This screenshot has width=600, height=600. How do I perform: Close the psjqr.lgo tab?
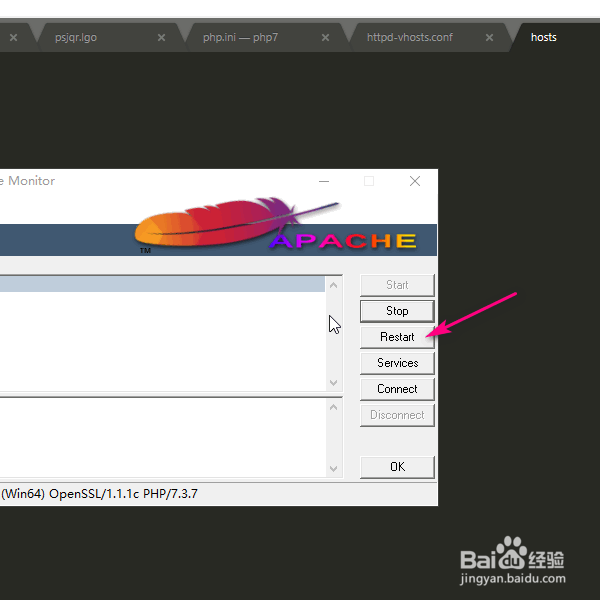(161, 38)
